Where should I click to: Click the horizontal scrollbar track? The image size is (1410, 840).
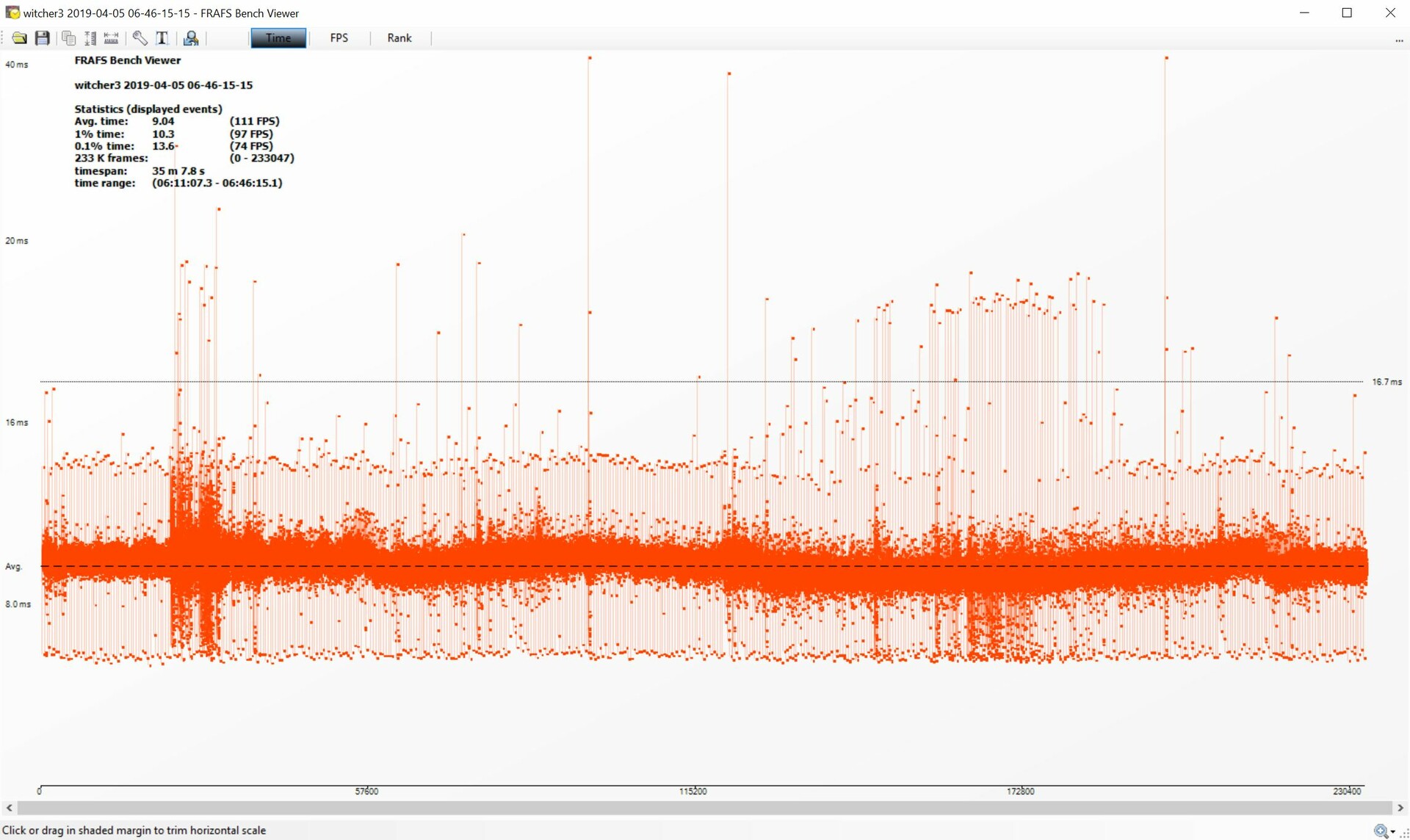[x=705, y=808]
